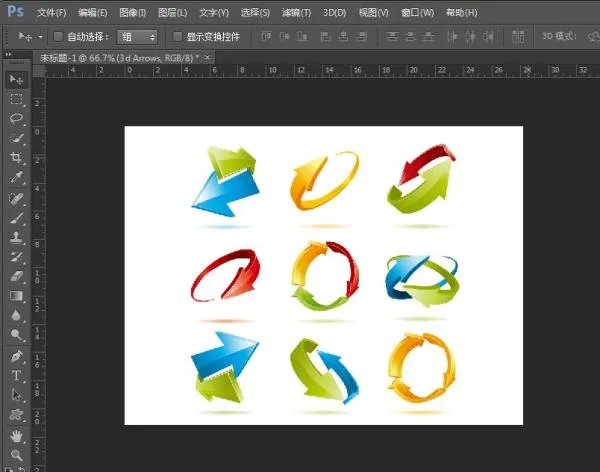
Task: Enable the 自动选择 checkbox
Action: click(57, 36)
